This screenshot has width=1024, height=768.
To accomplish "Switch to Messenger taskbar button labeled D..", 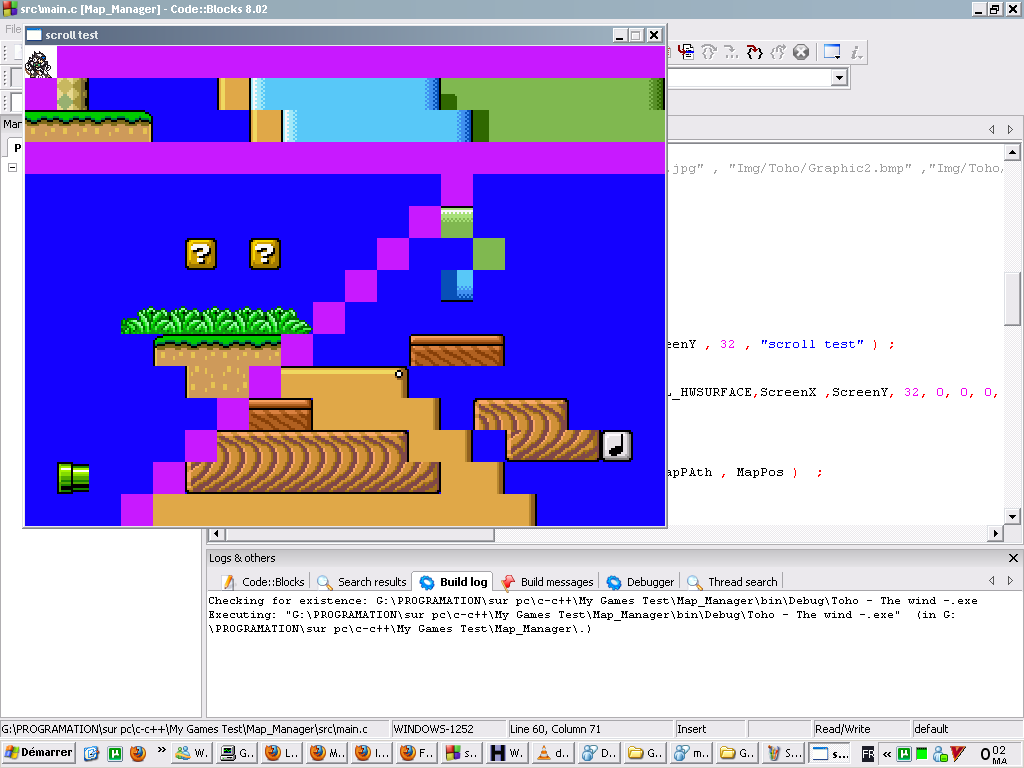I will (598, 753).
